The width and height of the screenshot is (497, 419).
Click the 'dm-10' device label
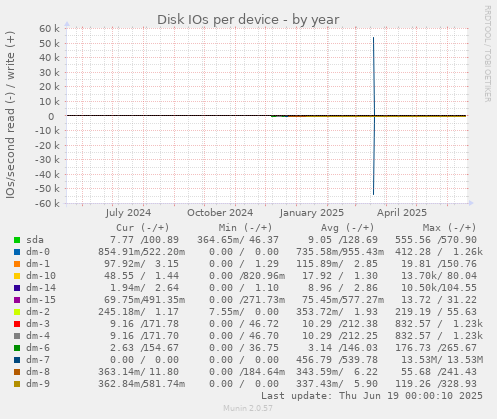41,276
